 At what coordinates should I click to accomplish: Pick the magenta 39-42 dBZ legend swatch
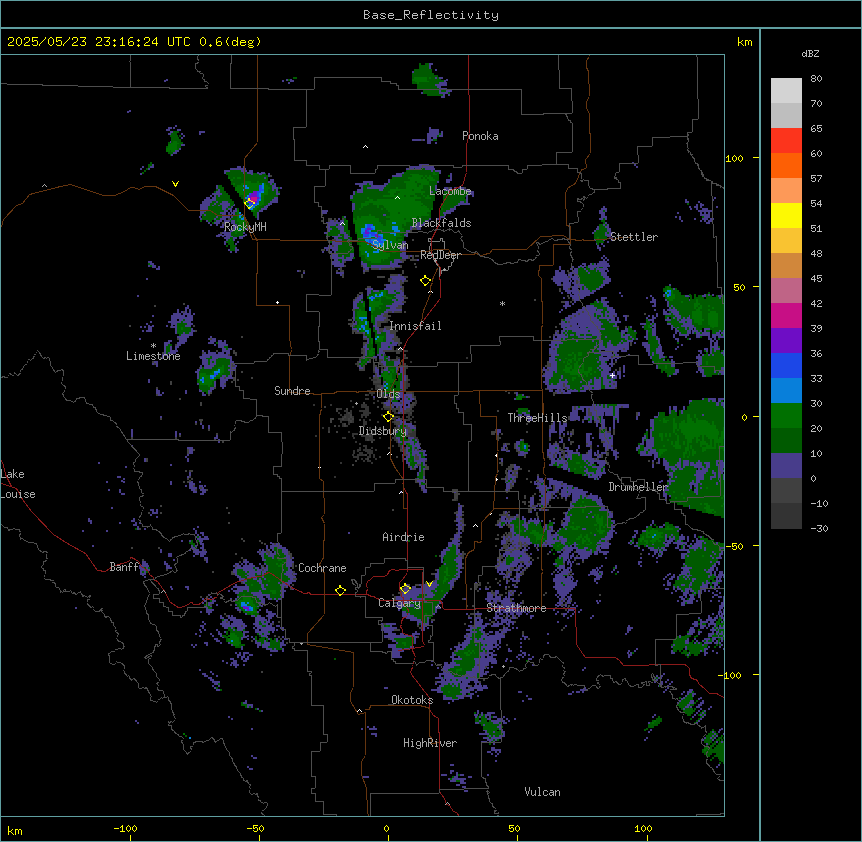(x=786, y=315)
